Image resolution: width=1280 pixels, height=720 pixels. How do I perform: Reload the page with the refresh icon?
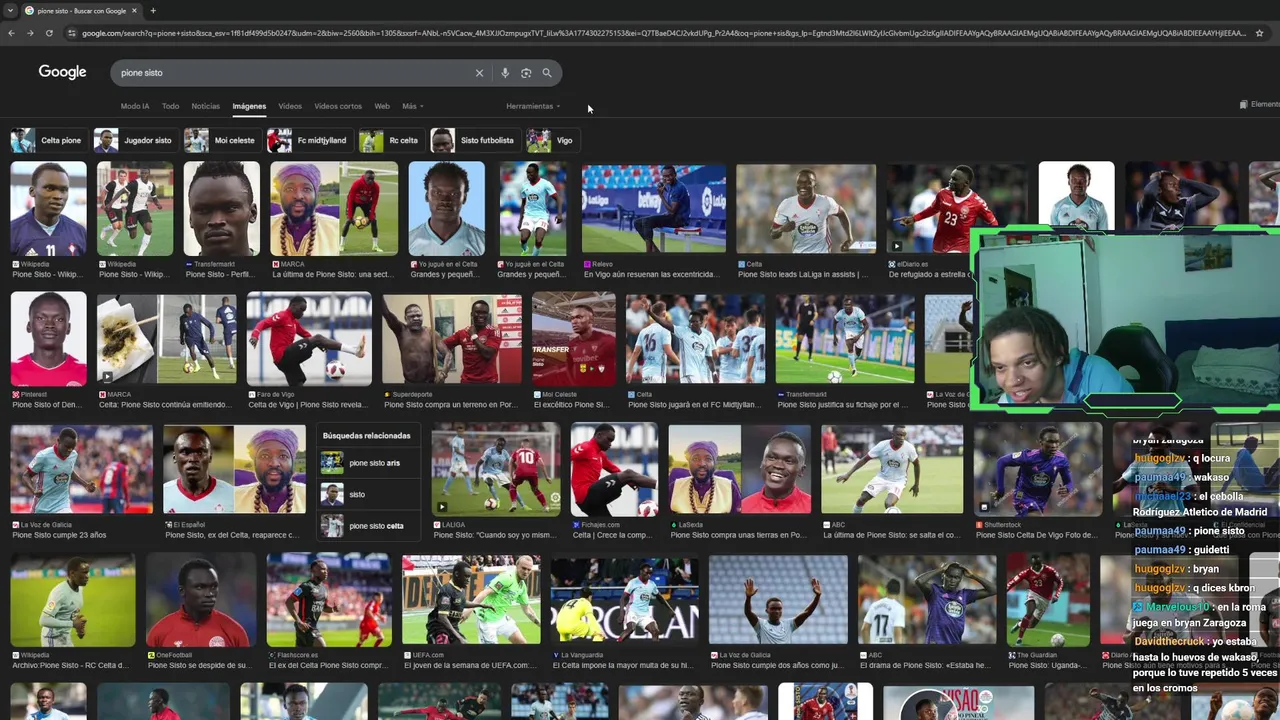(49, 33)
